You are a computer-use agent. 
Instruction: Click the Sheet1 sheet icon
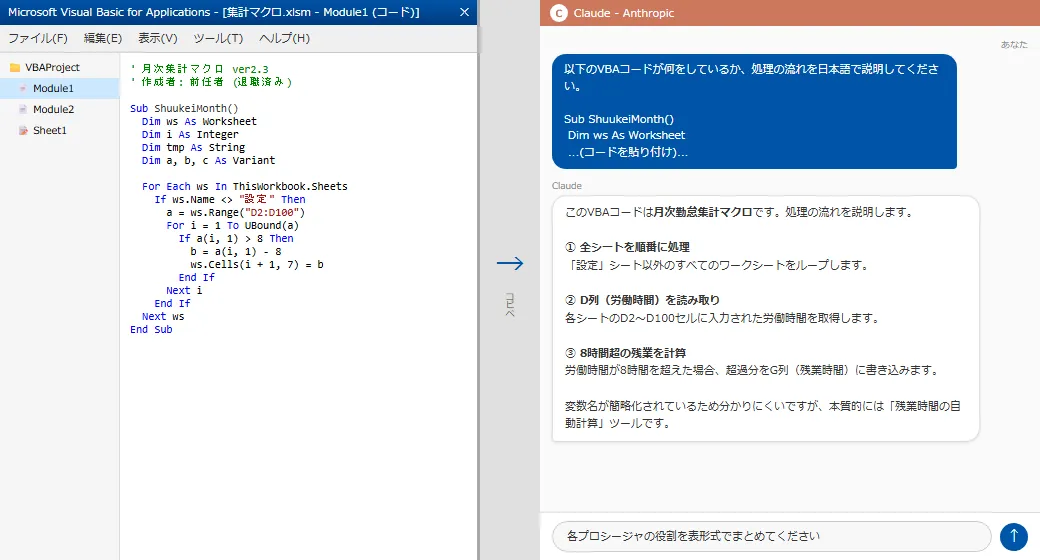23,131
